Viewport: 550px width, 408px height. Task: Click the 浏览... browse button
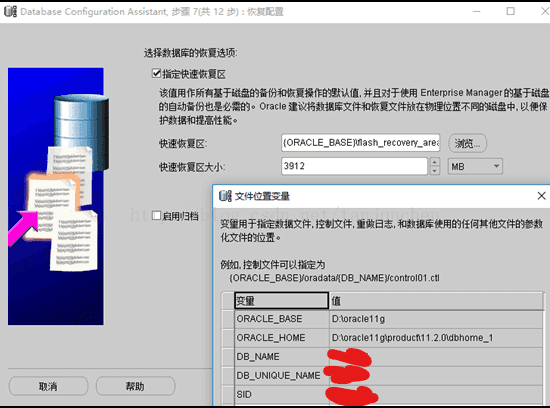(468, 143)
